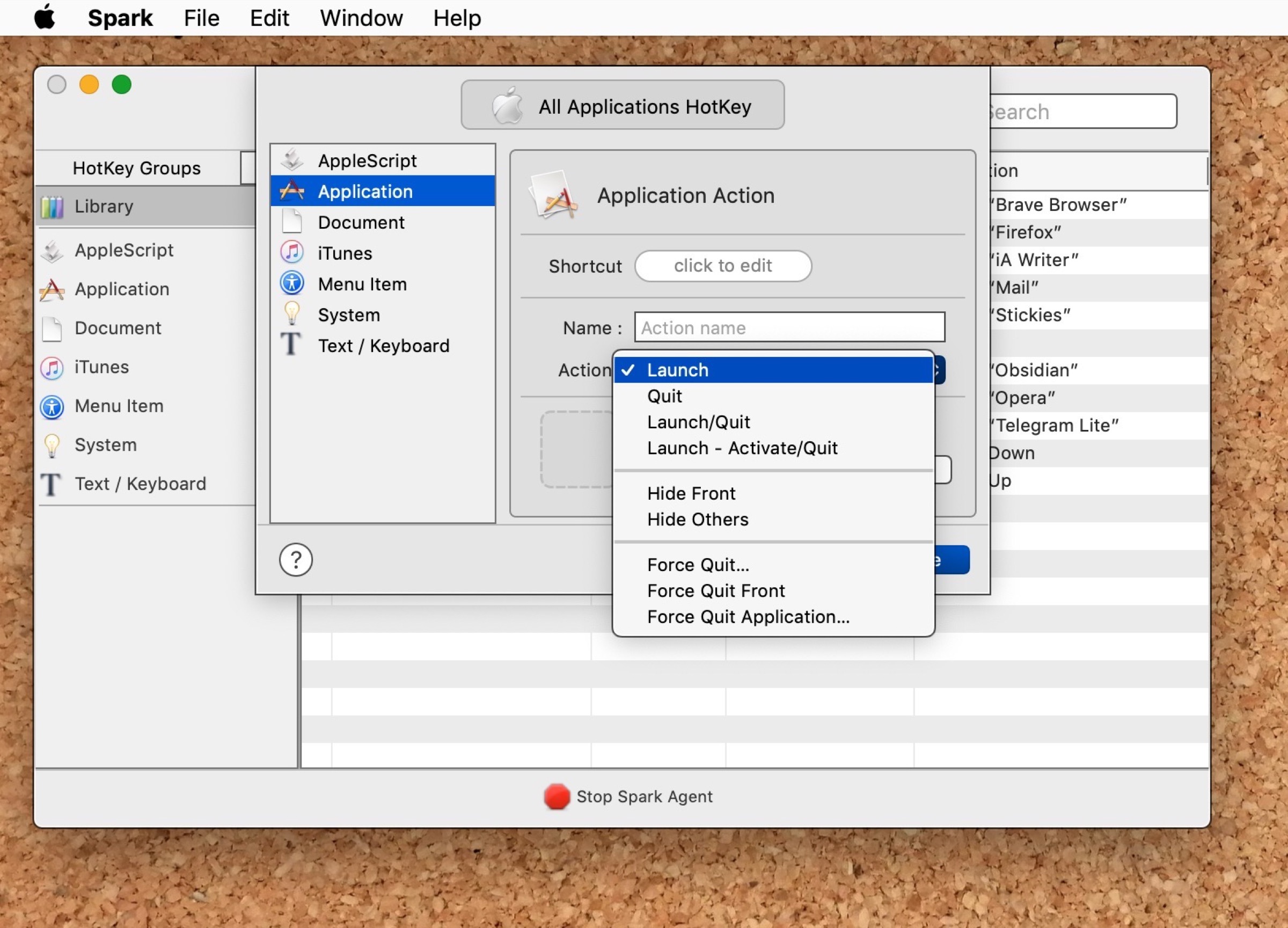Click the All Applications HotKey button
1288x928 pixels.
[x=623, y=106]
